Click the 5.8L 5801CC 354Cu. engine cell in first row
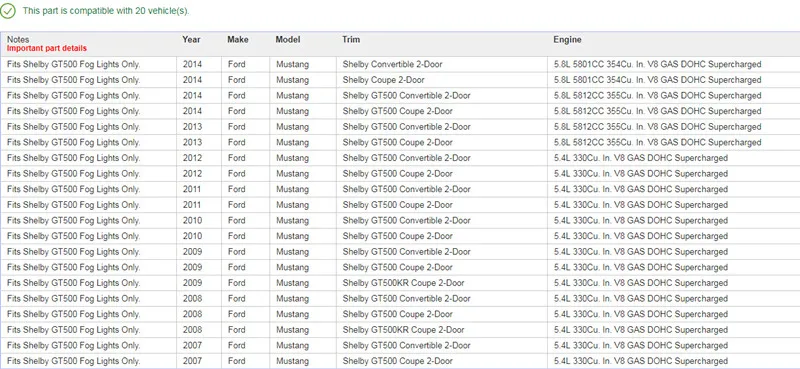800x369 pixels. click(x=673, y=64)
